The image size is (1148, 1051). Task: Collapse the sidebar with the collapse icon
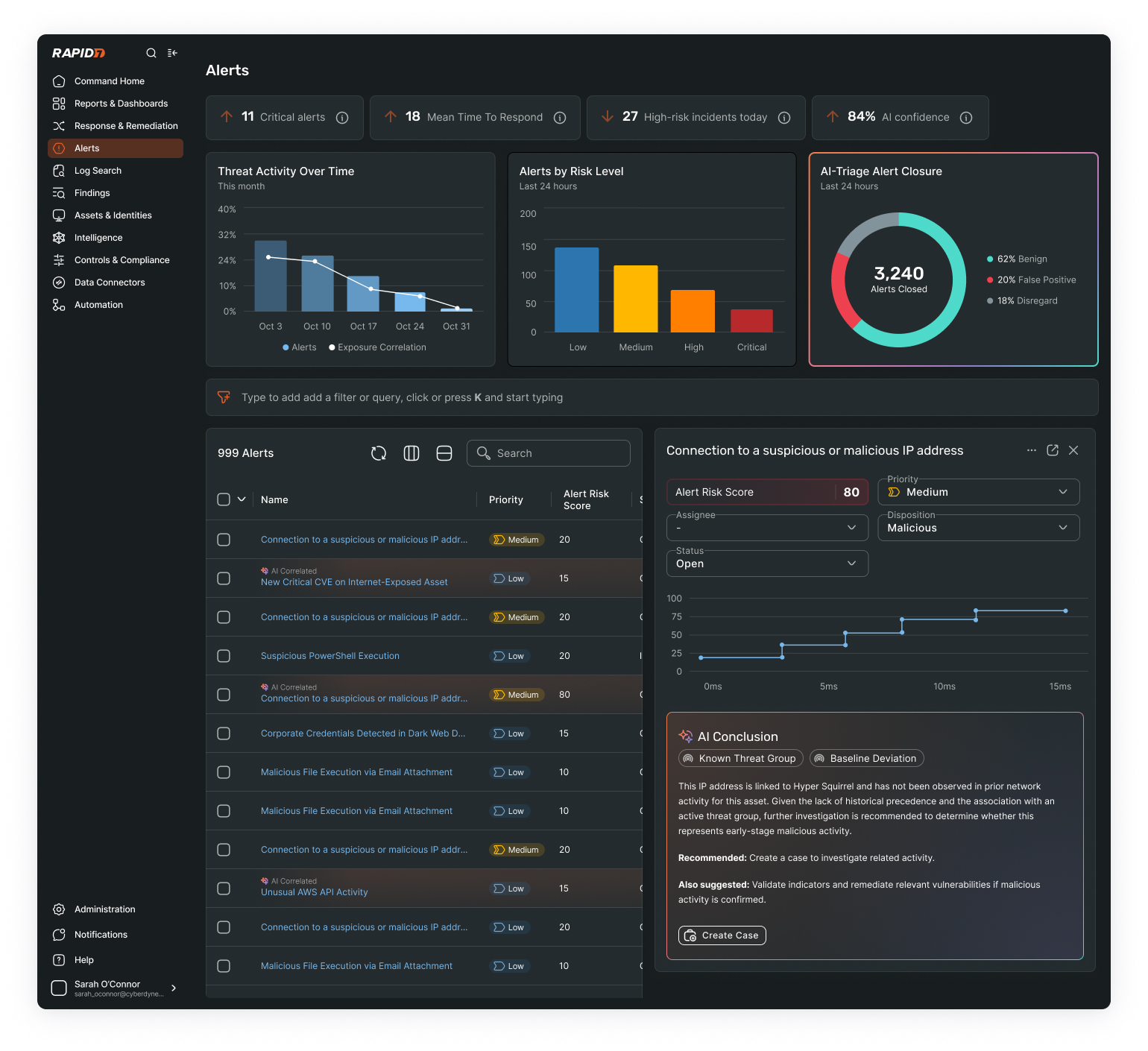[172, 53]
